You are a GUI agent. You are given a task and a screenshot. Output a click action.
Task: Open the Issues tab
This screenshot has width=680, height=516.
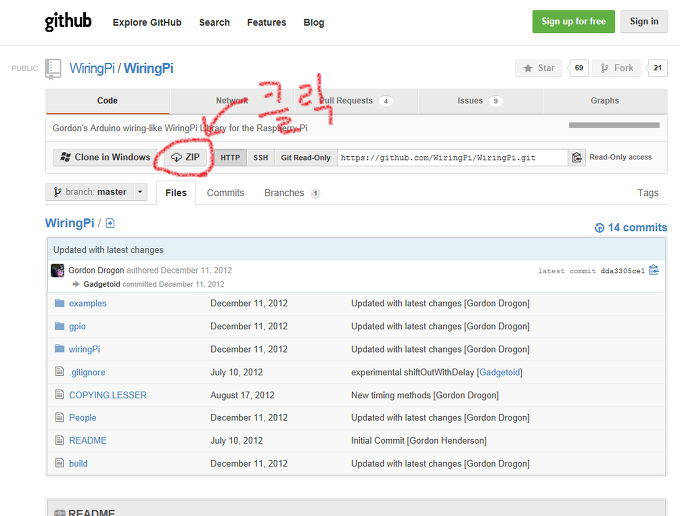pyautogui.click(x=480, y=101)
